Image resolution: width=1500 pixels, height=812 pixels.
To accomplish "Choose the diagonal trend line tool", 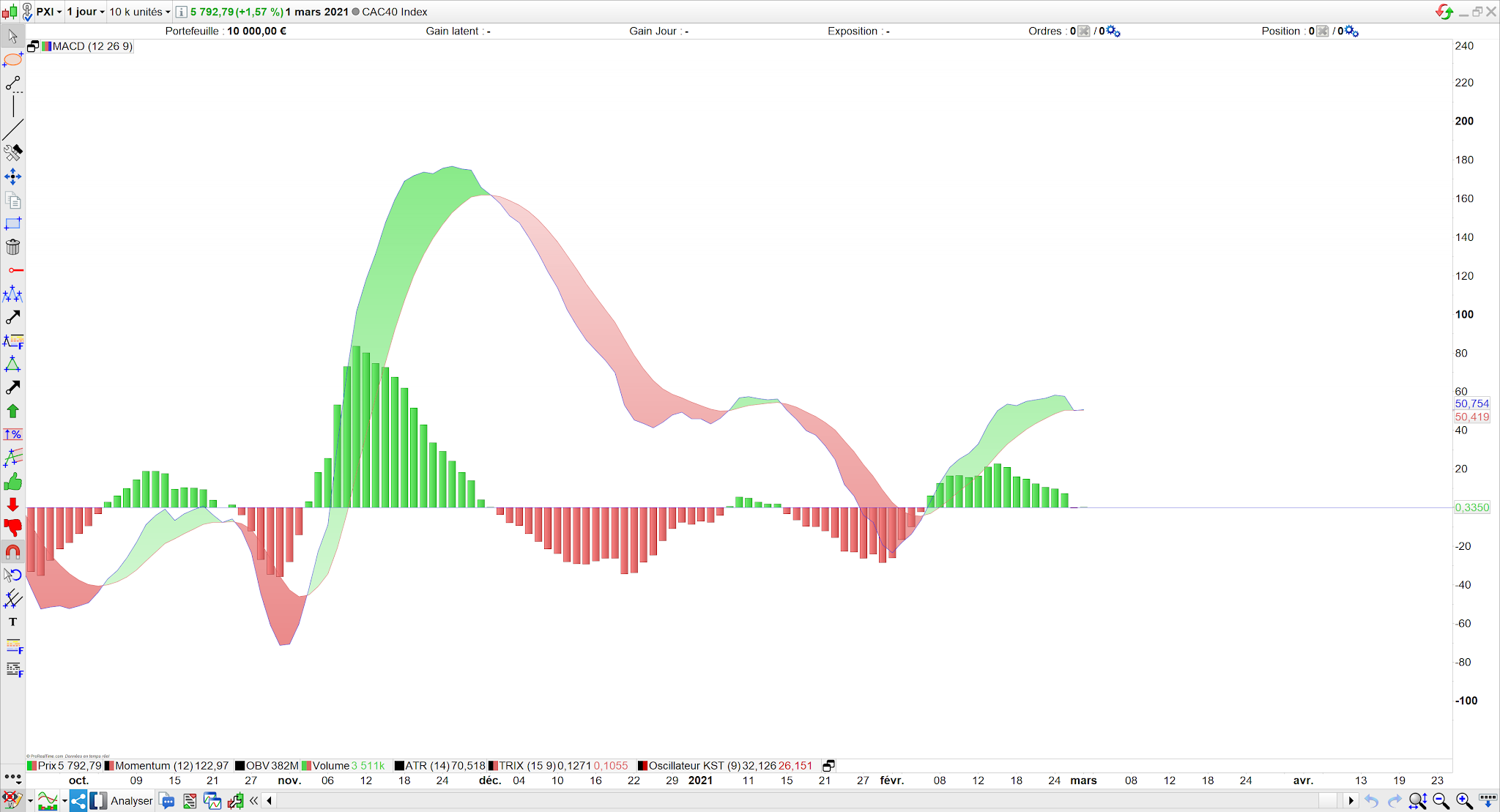I will pos(12,130).
